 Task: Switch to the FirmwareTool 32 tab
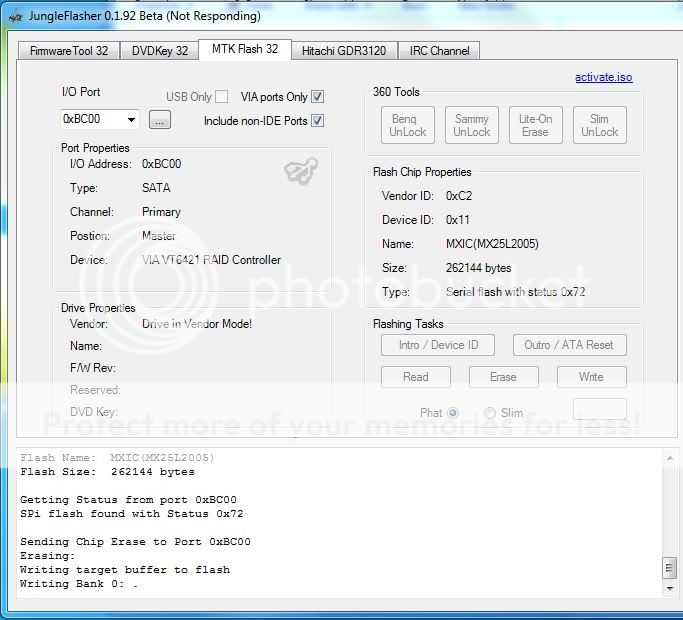[69, 51]
